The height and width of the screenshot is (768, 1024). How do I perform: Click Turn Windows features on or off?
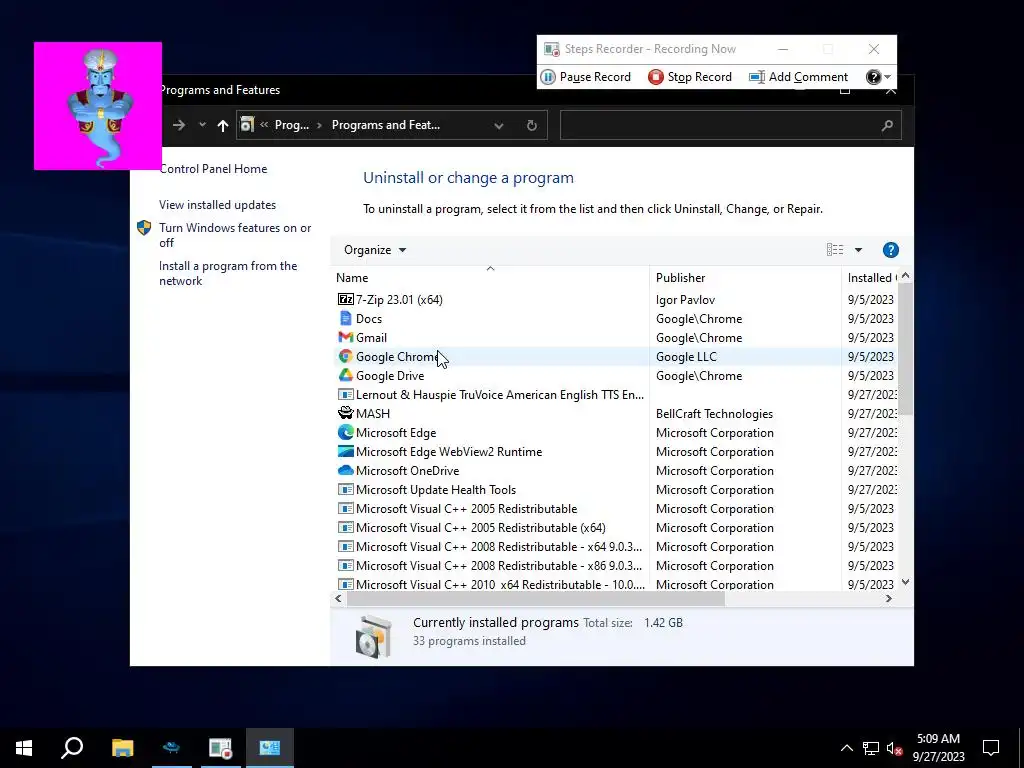point(235,235)
